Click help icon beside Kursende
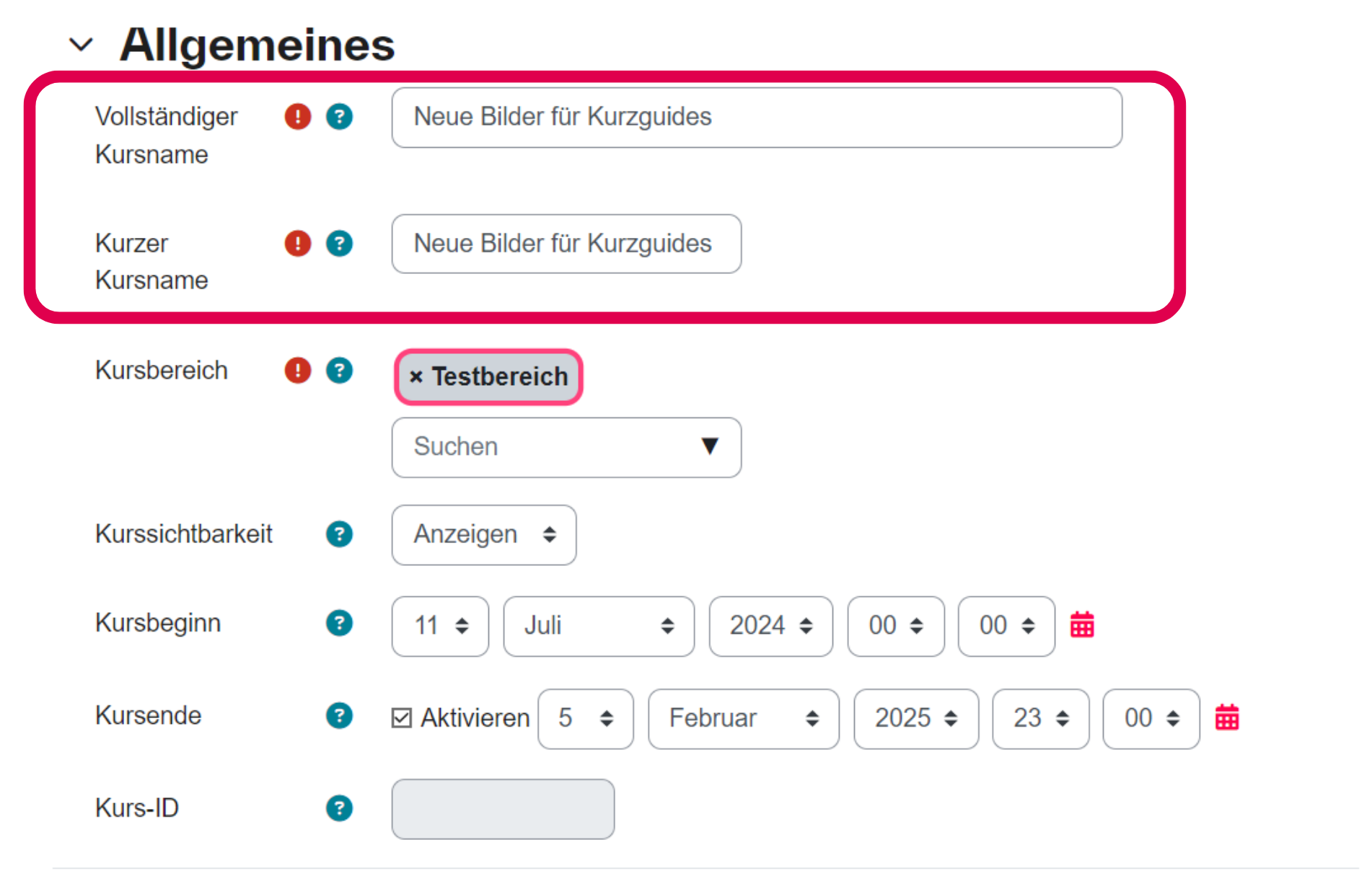This screenshot has height=889, width=1372. coord(339,716)
